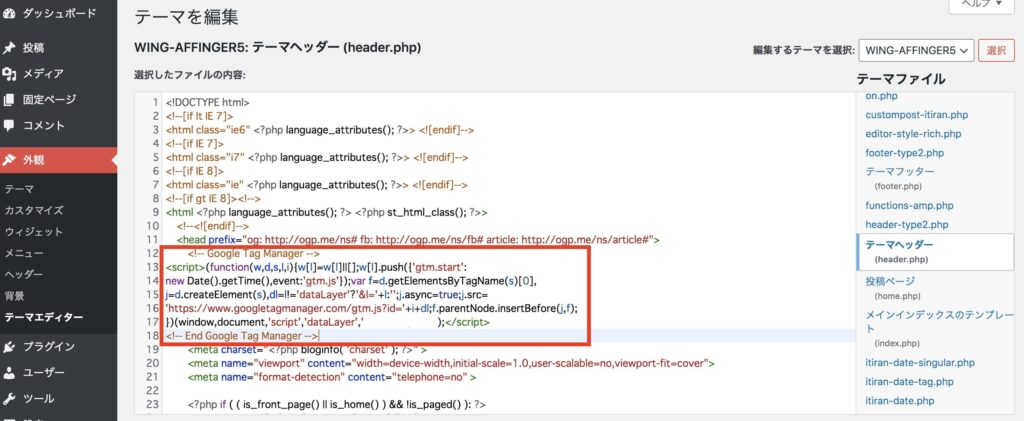Click the Plugins (プラグイン) plug icon

coord(9,347)
